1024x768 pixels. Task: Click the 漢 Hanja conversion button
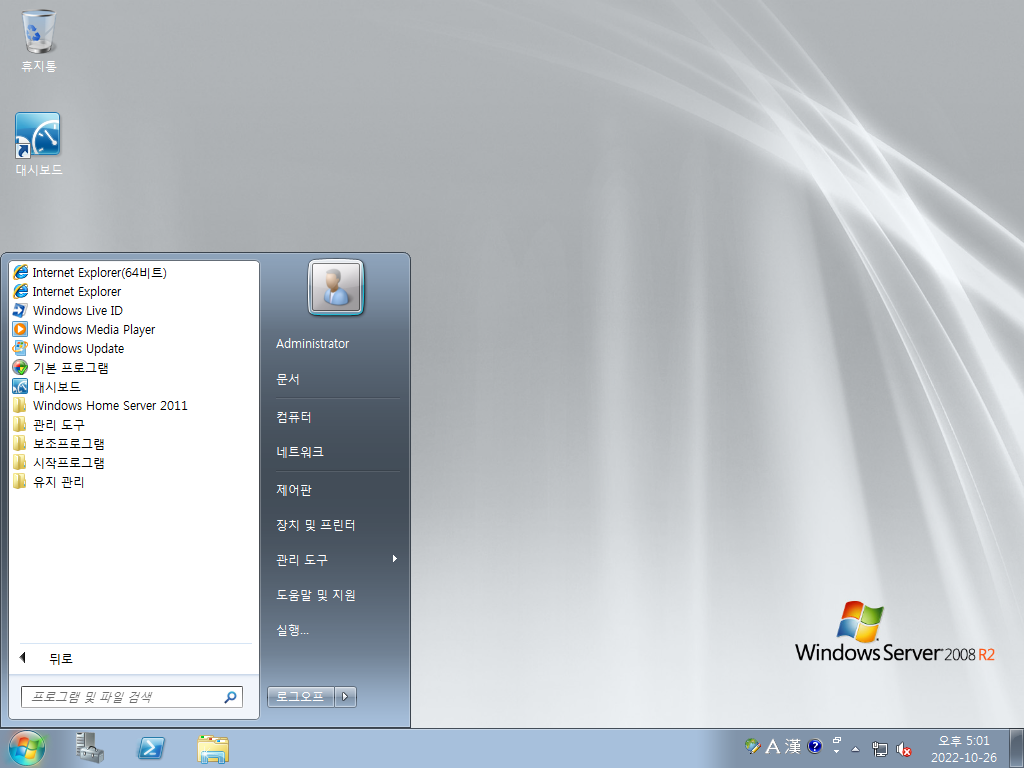click(x=793, y=746)
